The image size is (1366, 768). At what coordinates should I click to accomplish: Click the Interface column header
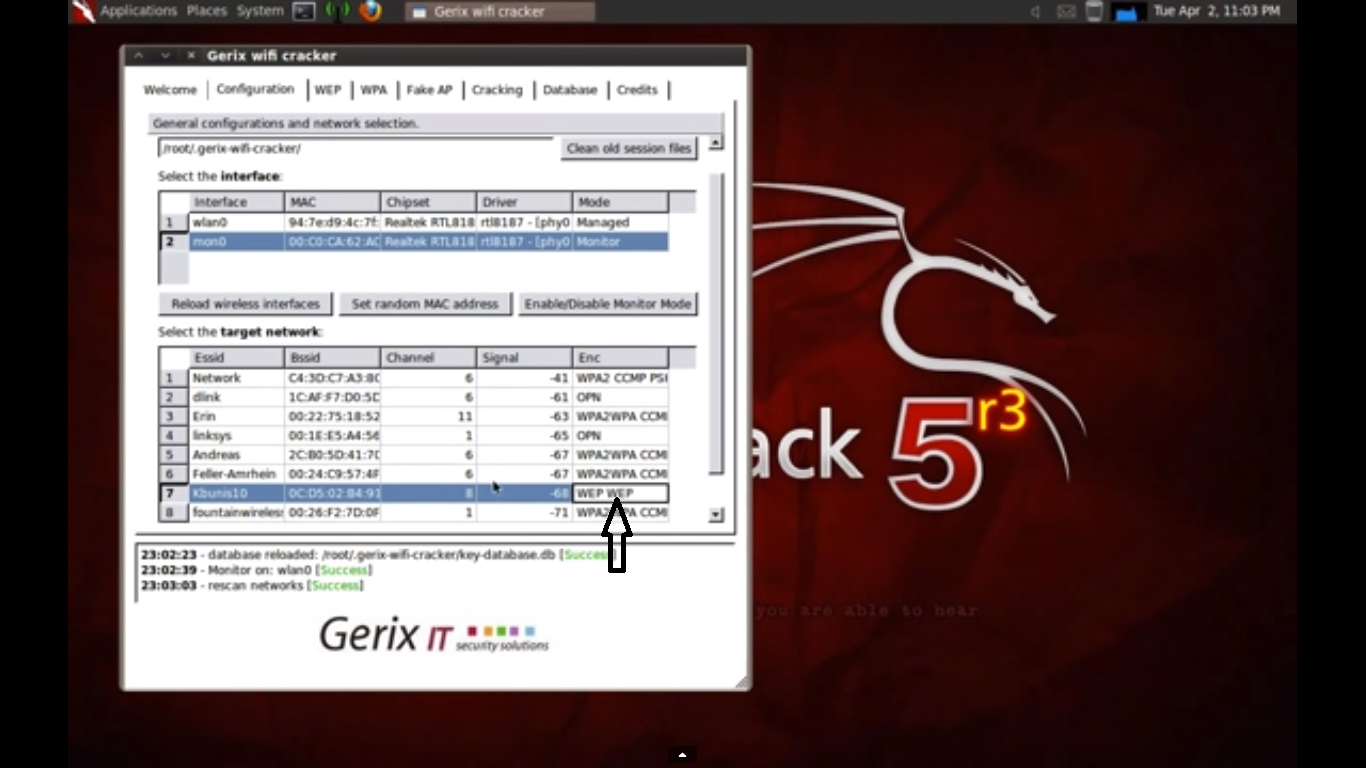(x=236, y=202)
